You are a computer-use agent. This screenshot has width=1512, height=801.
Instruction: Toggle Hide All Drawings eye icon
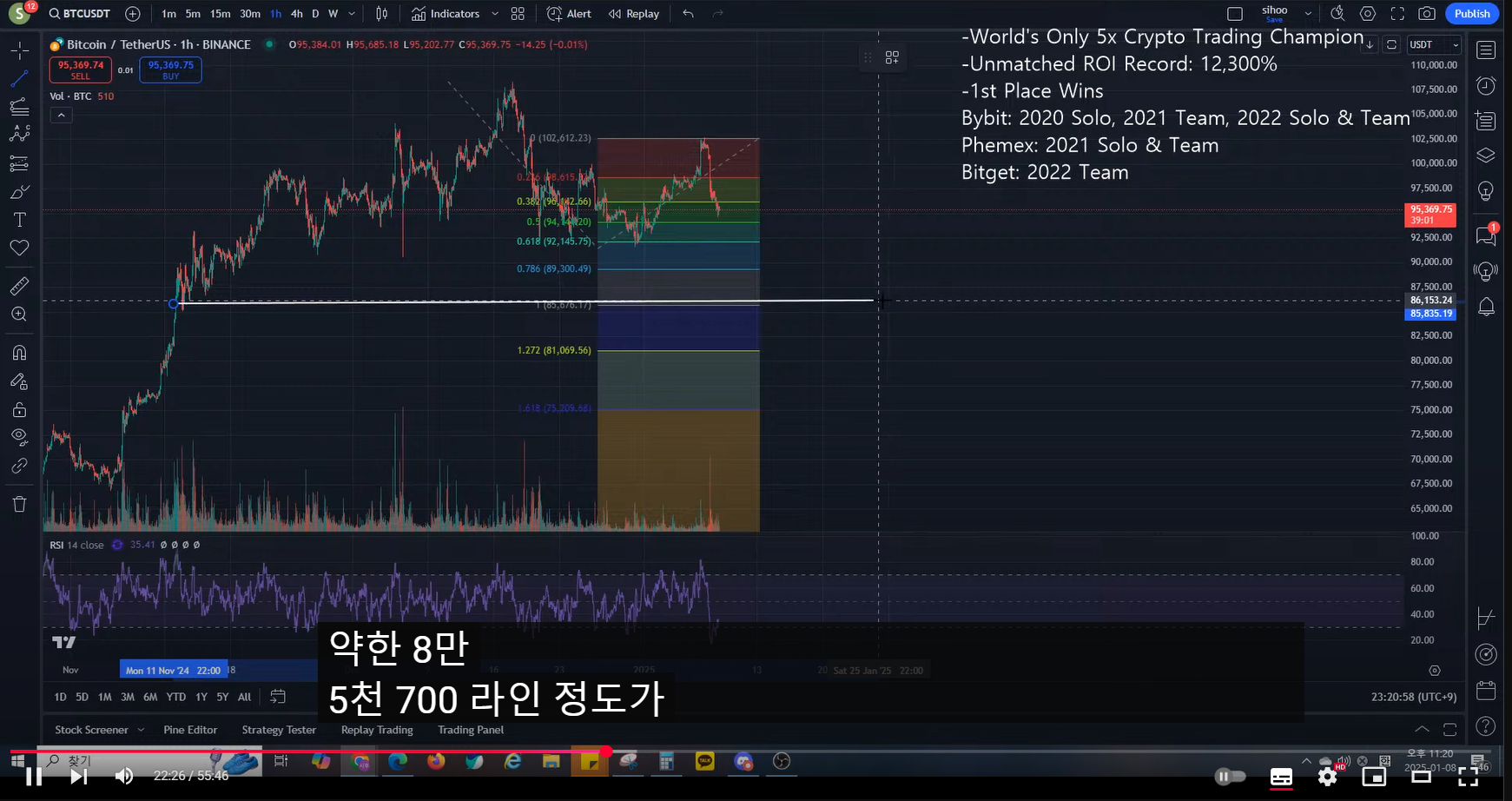point(19,437)
